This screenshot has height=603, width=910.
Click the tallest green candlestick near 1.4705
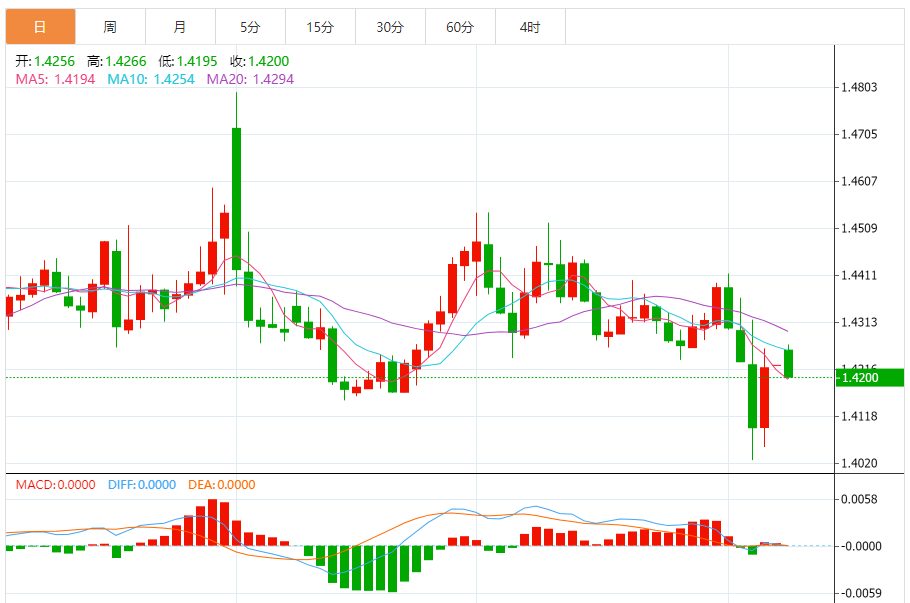click(x=236, y=199)
